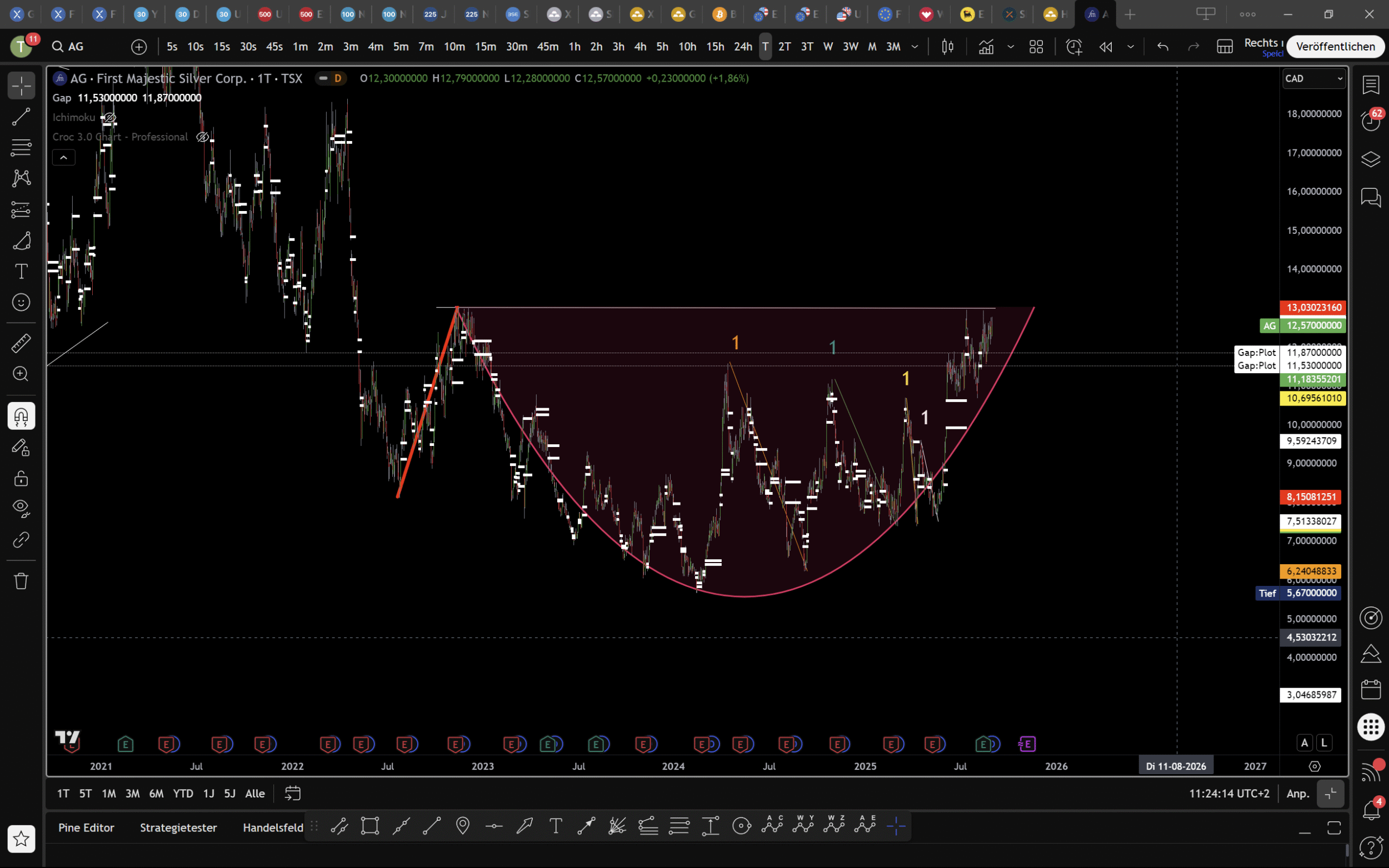Open the Indicators chart menu
The image size is (1389, 868).
pos(986,47)
